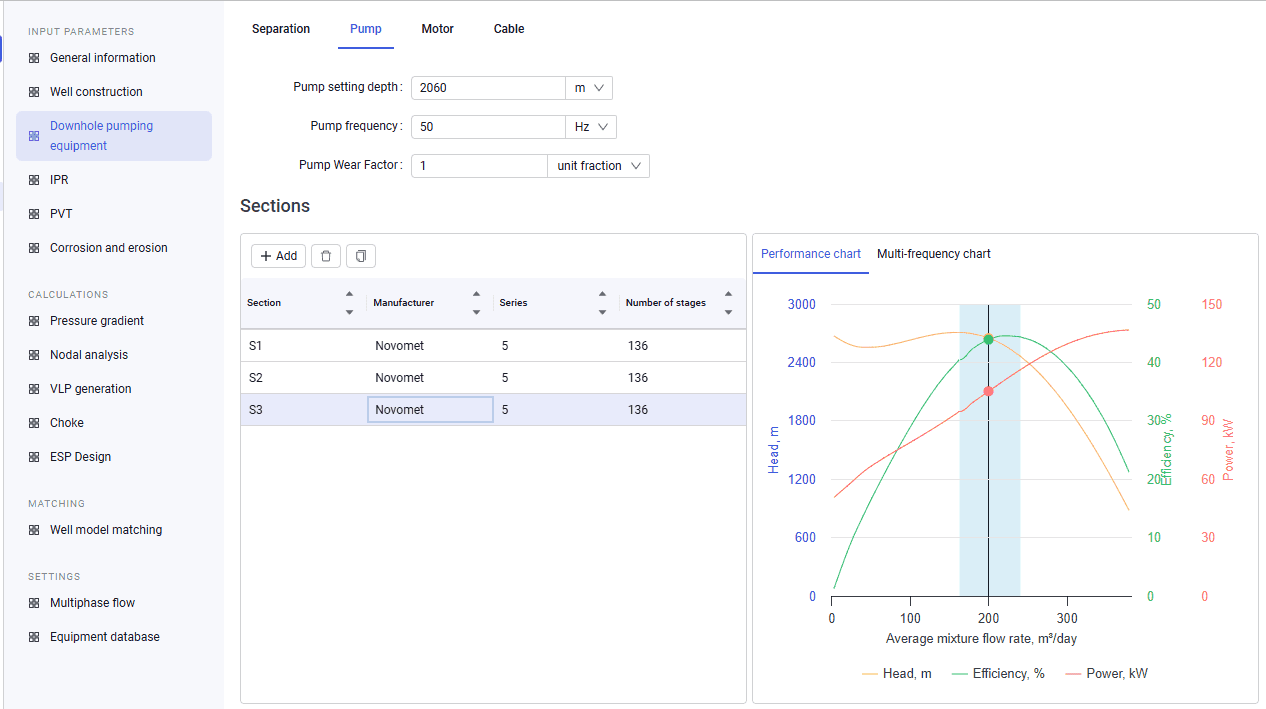Toggle Head, m series in the chart legend
The height and width of the screenshot is (709, 1266).
coord(897,674)
